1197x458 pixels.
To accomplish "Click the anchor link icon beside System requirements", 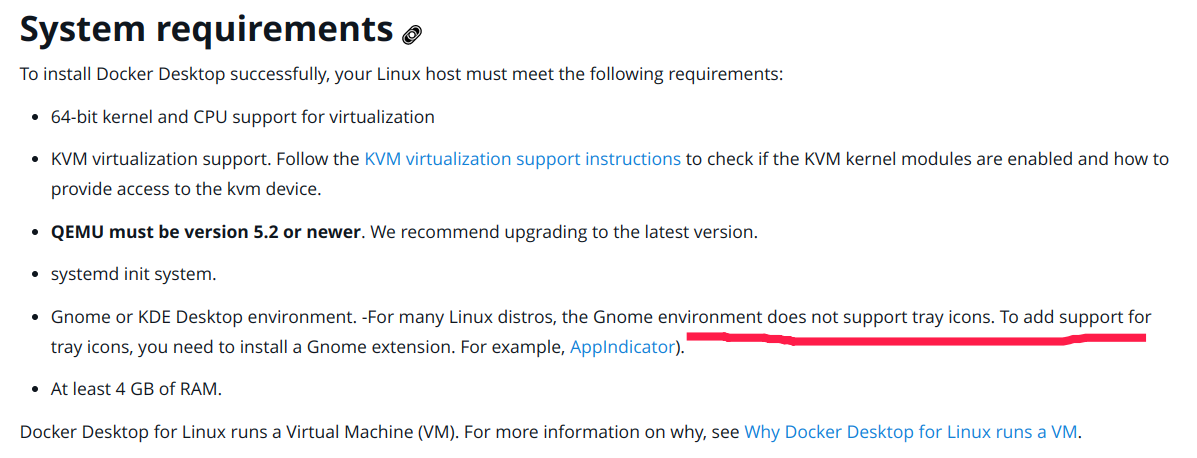I will [412, 35].
